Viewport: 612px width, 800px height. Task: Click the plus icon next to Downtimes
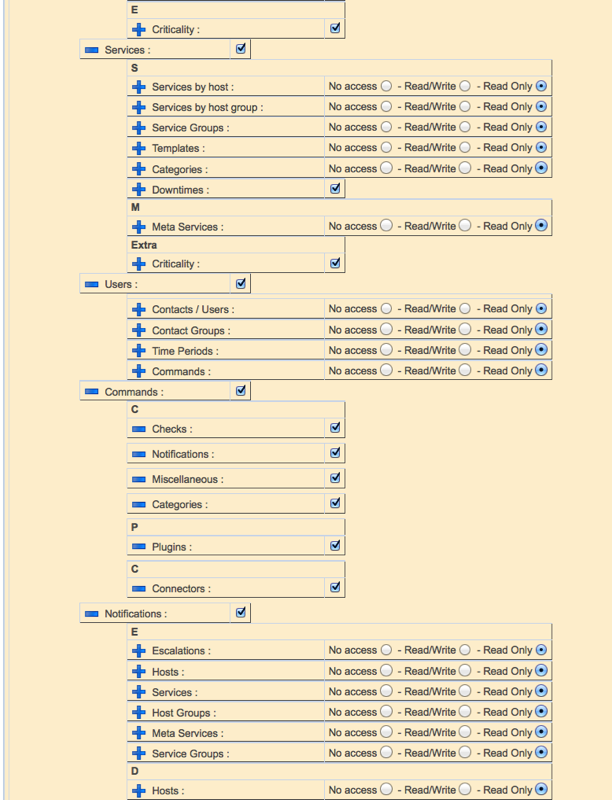point(139,189)
